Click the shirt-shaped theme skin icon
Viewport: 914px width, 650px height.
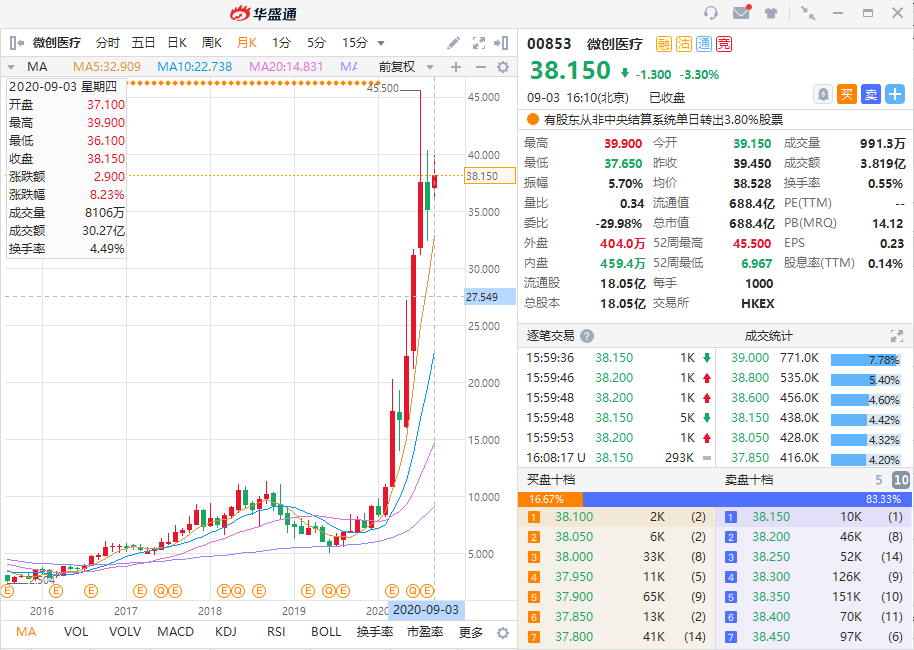tap(772, 11)
